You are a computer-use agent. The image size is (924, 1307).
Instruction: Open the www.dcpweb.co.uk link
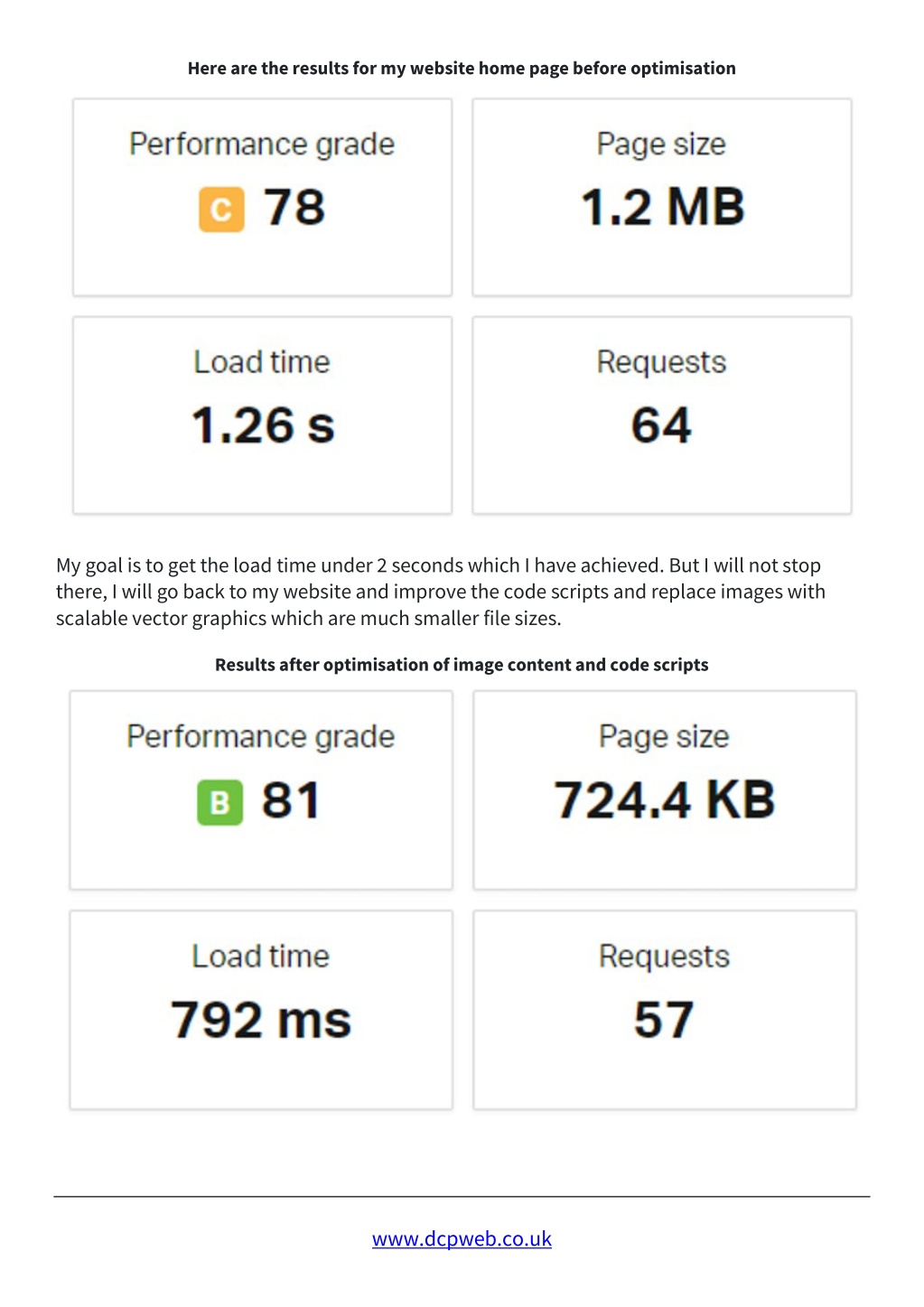(x=462, y=1238)
